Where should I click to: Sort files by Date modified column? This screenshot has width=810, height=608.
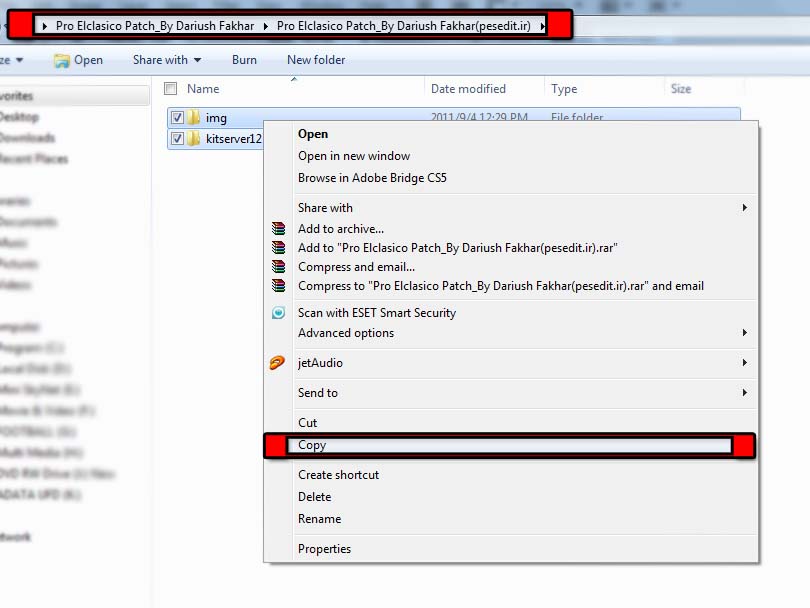[x=468, y=89]
